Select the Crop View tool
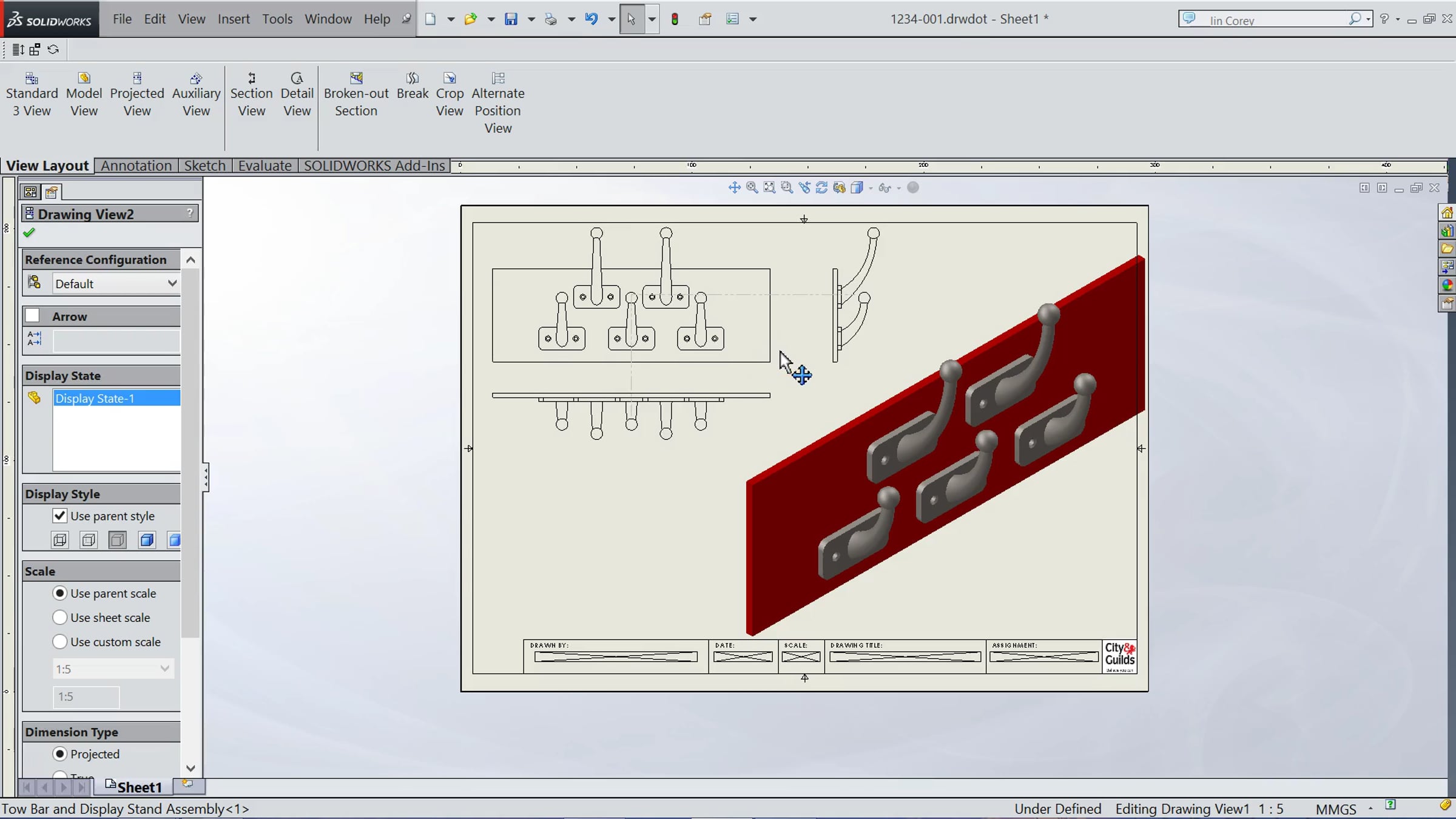1456x819 pixels. pos(450,94)
